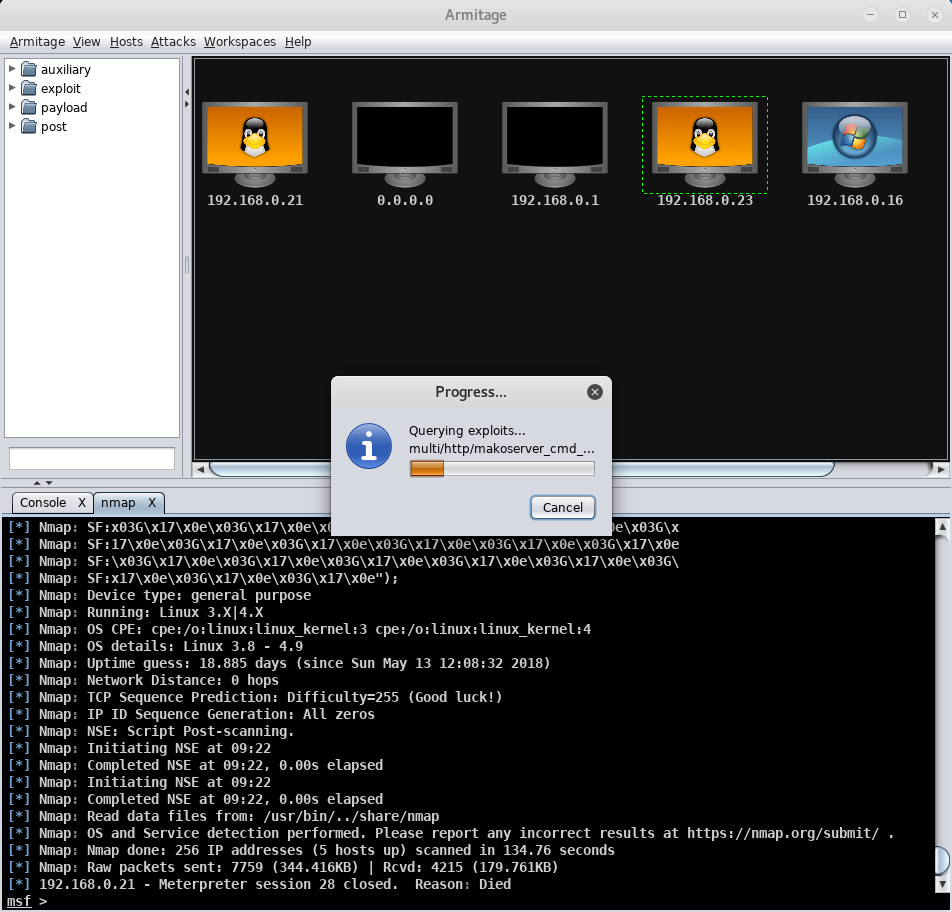This screenshot has width=952, height=912.
Task: Collapse module panel with left splitter arrow
Action: 187,92
